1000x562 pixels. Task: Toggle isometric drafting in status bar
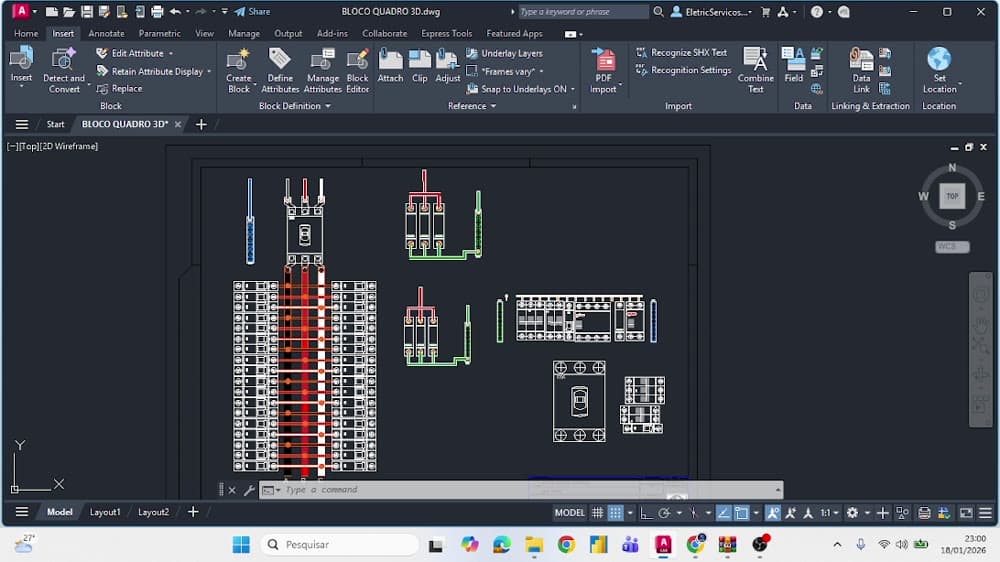tap(694, 512)
